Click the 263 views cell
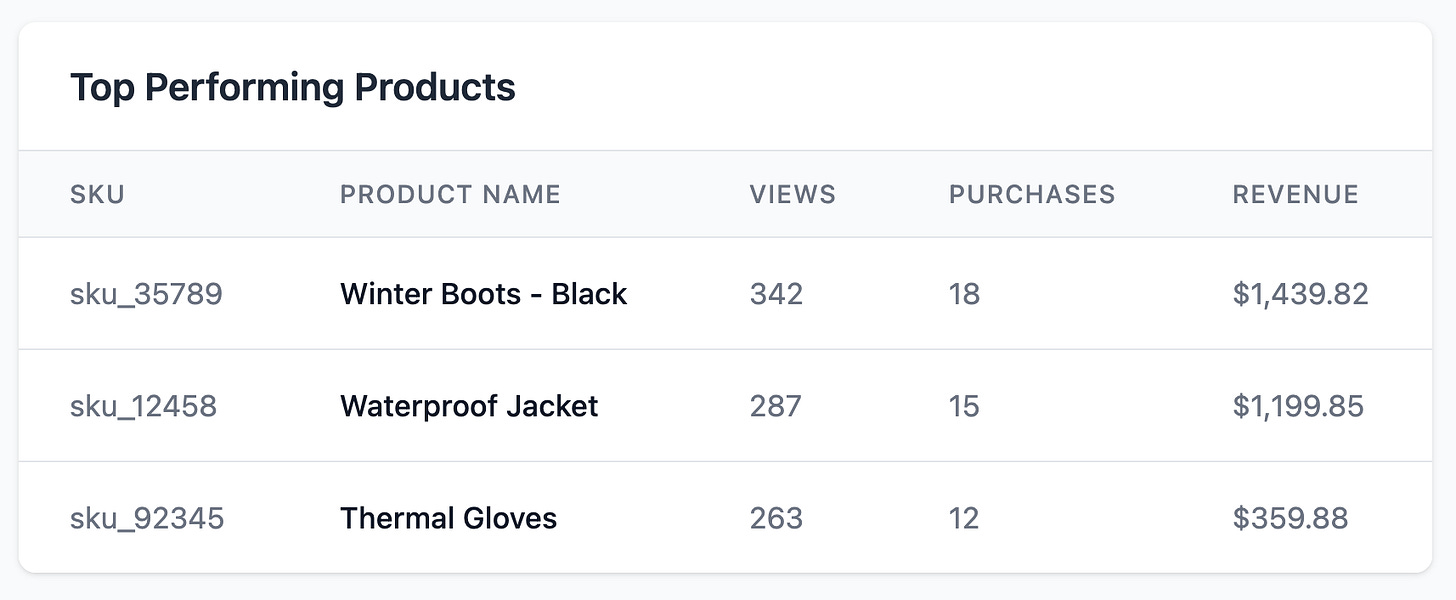1456x600 pixels. point(776,518)
